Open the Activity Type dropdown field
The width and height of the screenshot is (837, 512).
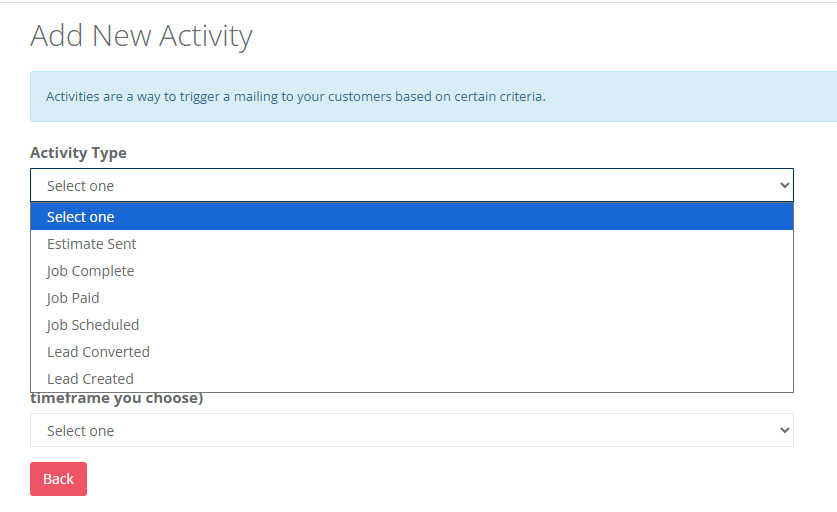[x=411, y=186]
